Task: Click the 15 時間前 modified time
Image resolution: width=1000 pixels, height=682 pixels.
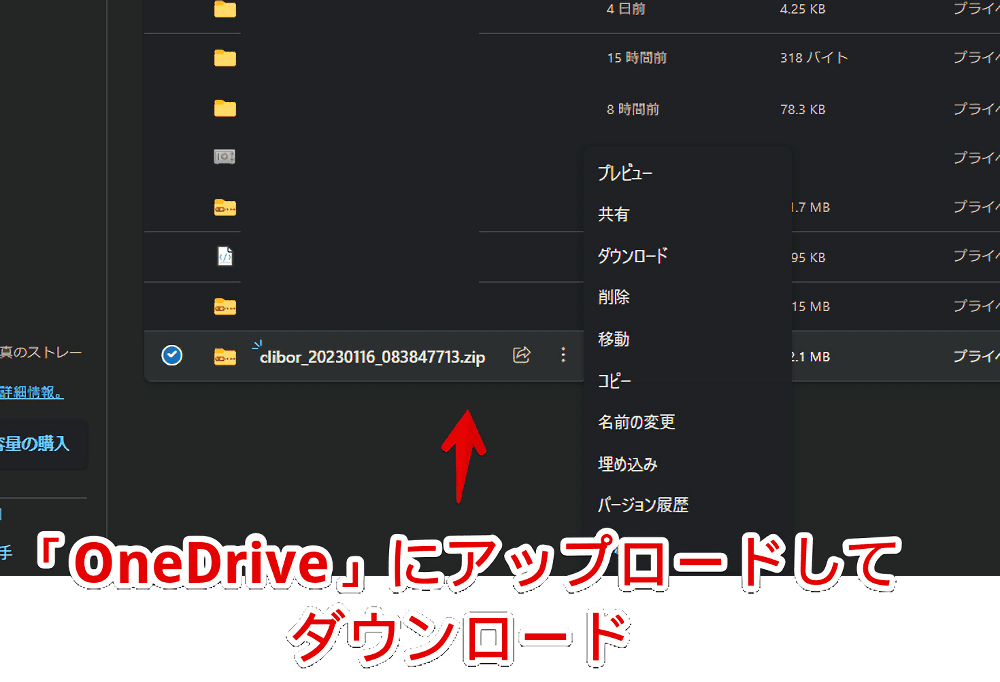Action: [636, 58]
